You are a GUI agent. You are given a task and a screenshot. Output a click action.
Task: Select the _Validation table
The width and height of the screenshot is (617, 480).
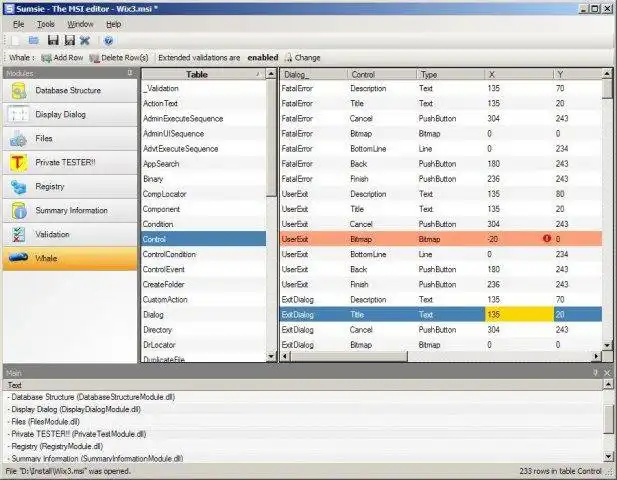pos(203,89)
